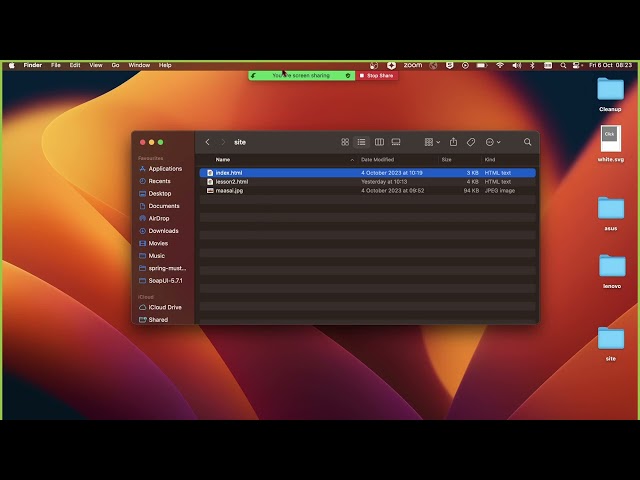Image resolution: width=640 pixels, height=480 pixels.
Task: Select the lenovo folder on desktop
Action: pos(612,271)
